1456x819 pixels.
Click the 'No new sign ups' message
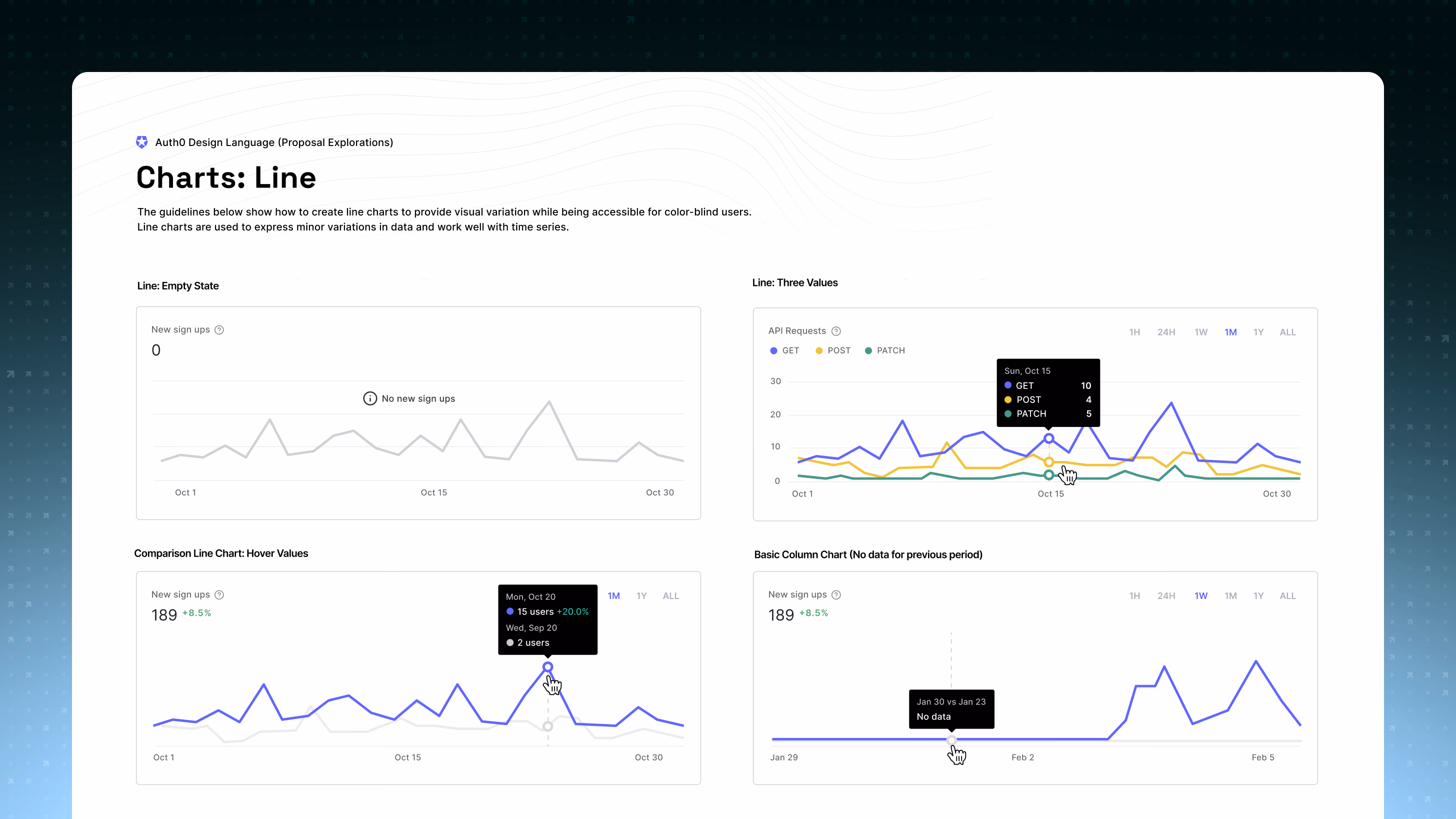click(x=417, y=398)
